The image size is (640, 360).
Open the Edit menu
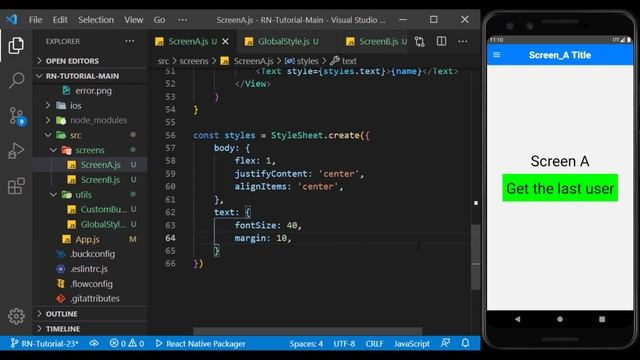pyautogui.click(x=60, y=20)
